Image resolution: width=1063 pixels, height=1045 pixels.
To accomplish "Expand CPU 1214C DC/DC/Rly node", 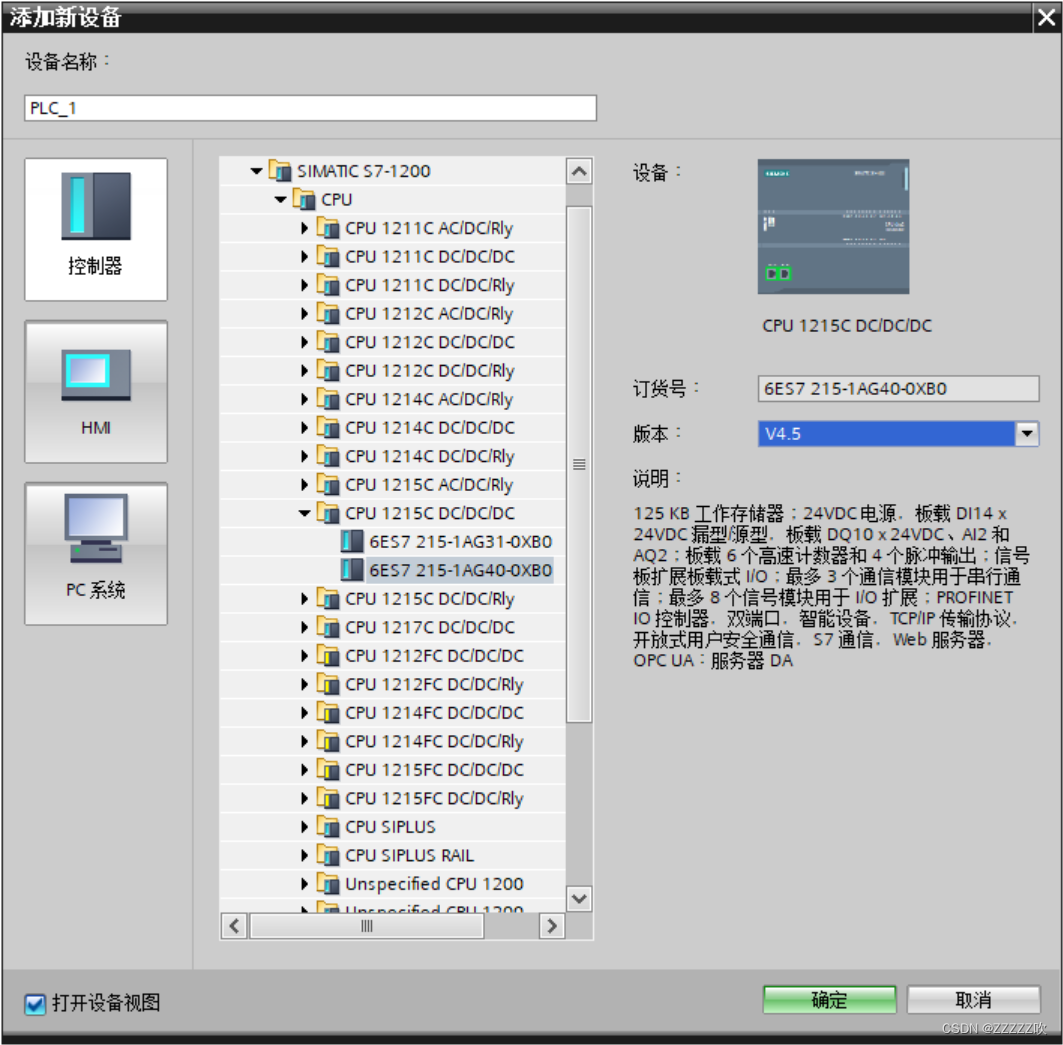I will click(304, 456).
